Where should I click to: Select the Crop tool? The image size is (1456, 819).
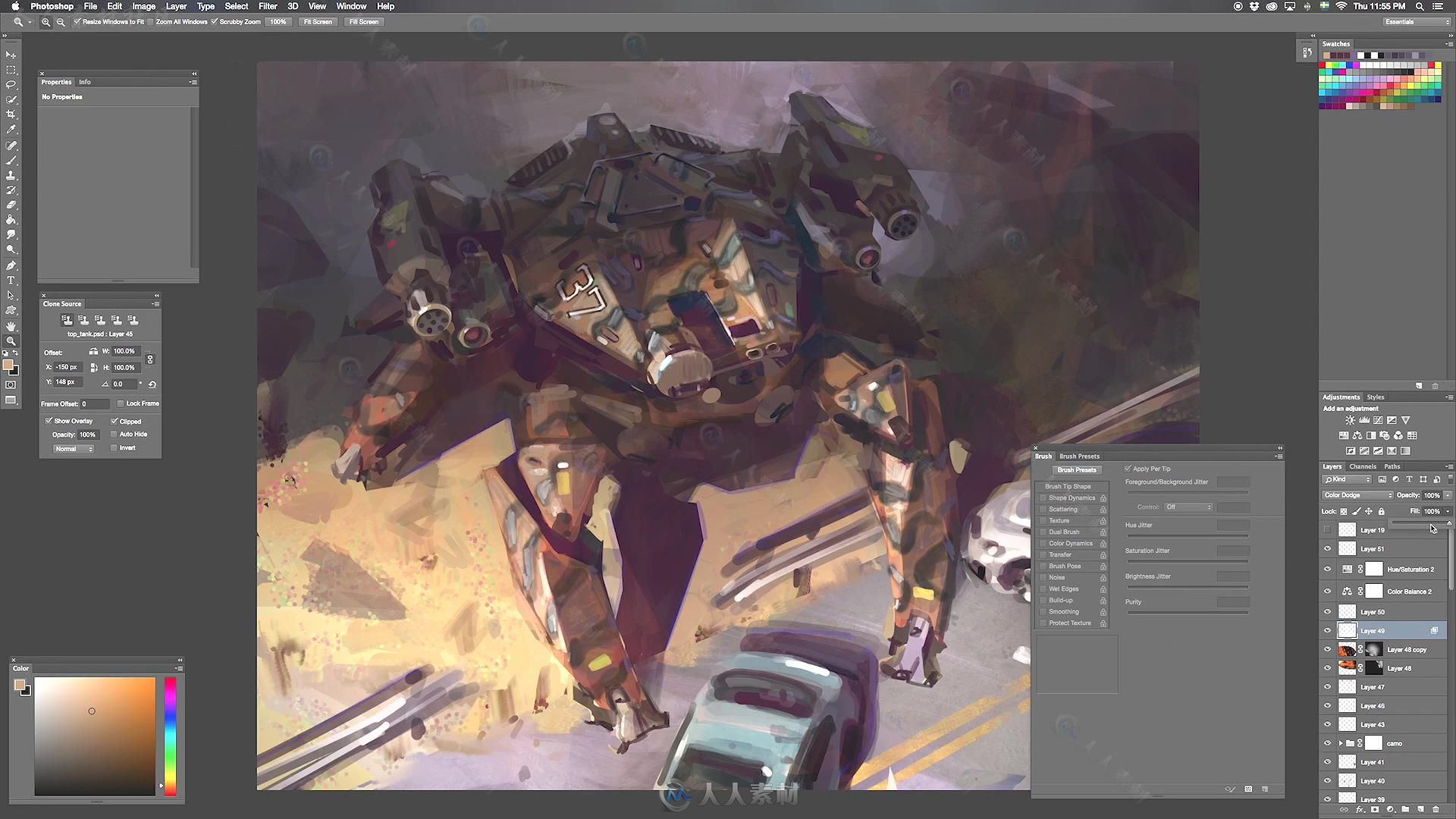pos(11,115)
